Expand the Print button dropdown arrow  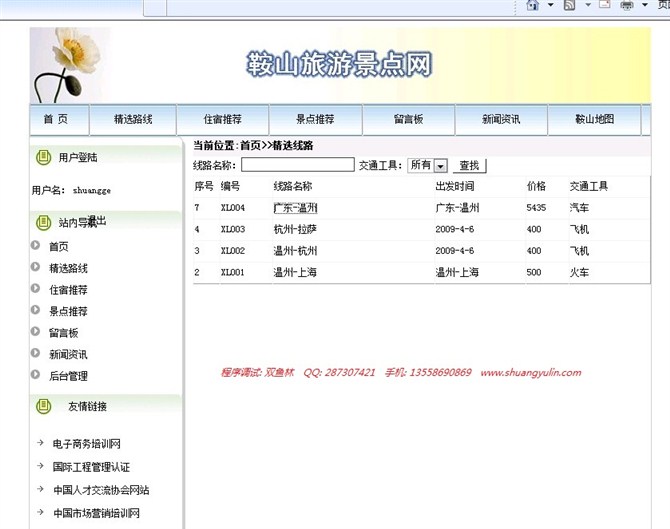[x=645, y=6]
